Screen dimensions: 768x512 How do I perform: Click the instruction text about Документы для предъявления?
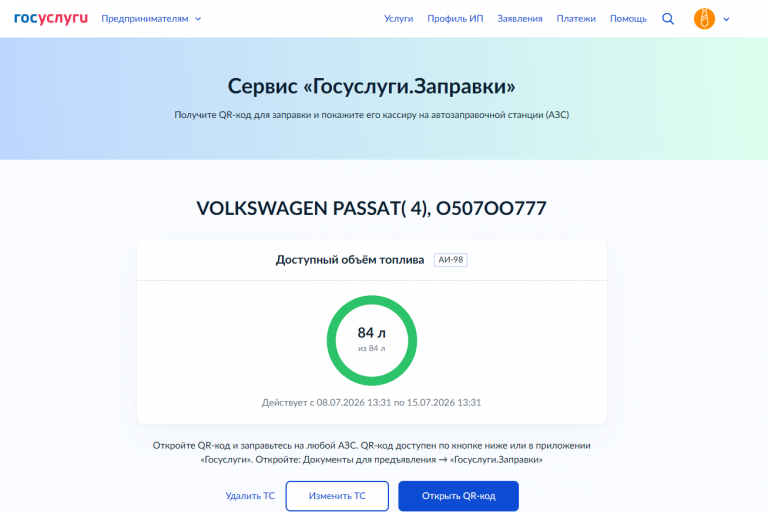372,453
